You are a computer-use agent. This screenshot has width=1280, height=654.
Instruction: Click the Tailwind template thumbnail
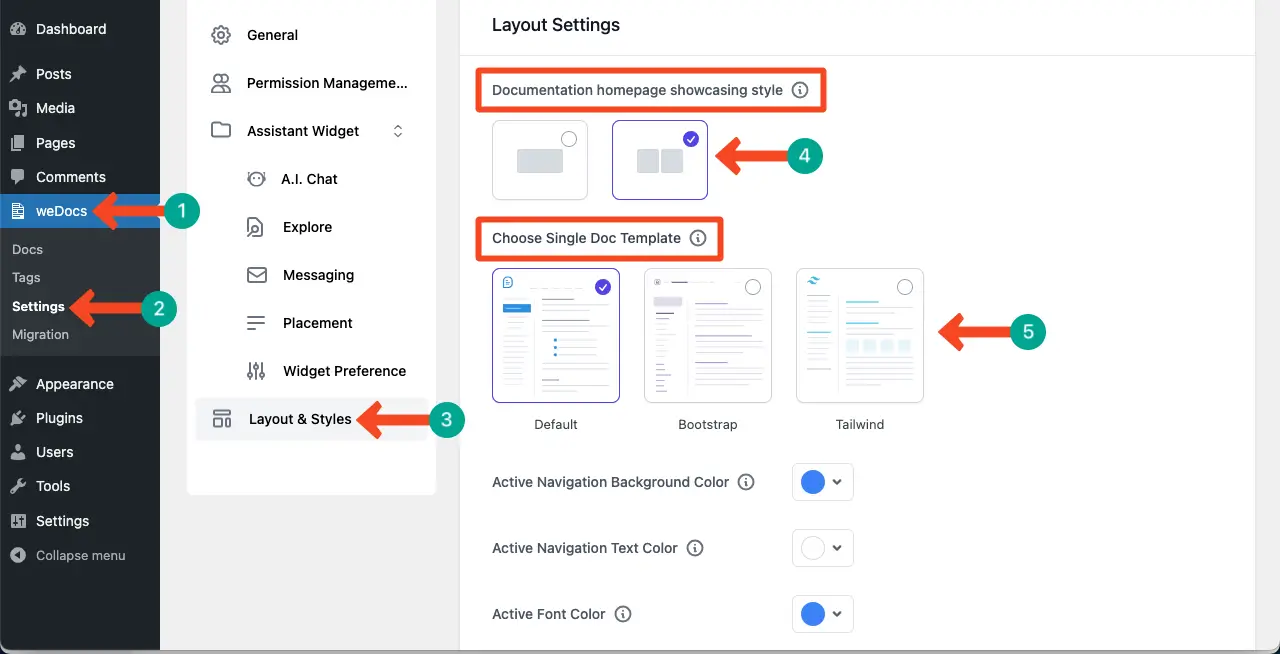point(860,335)
